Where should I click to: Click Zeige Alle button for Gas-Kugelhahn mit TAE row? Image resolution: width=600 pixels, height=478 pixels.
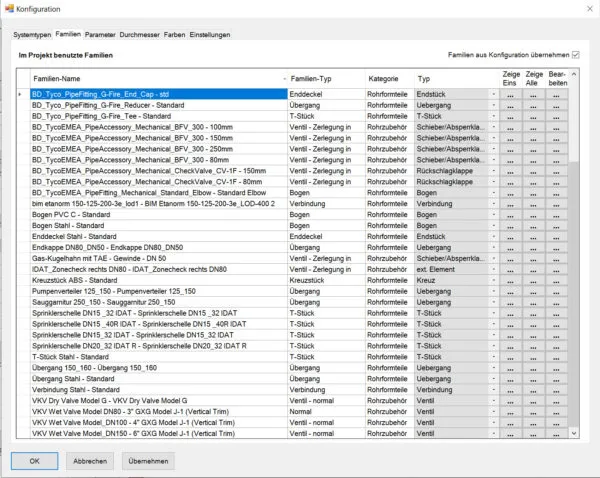[x=533, y=259]
